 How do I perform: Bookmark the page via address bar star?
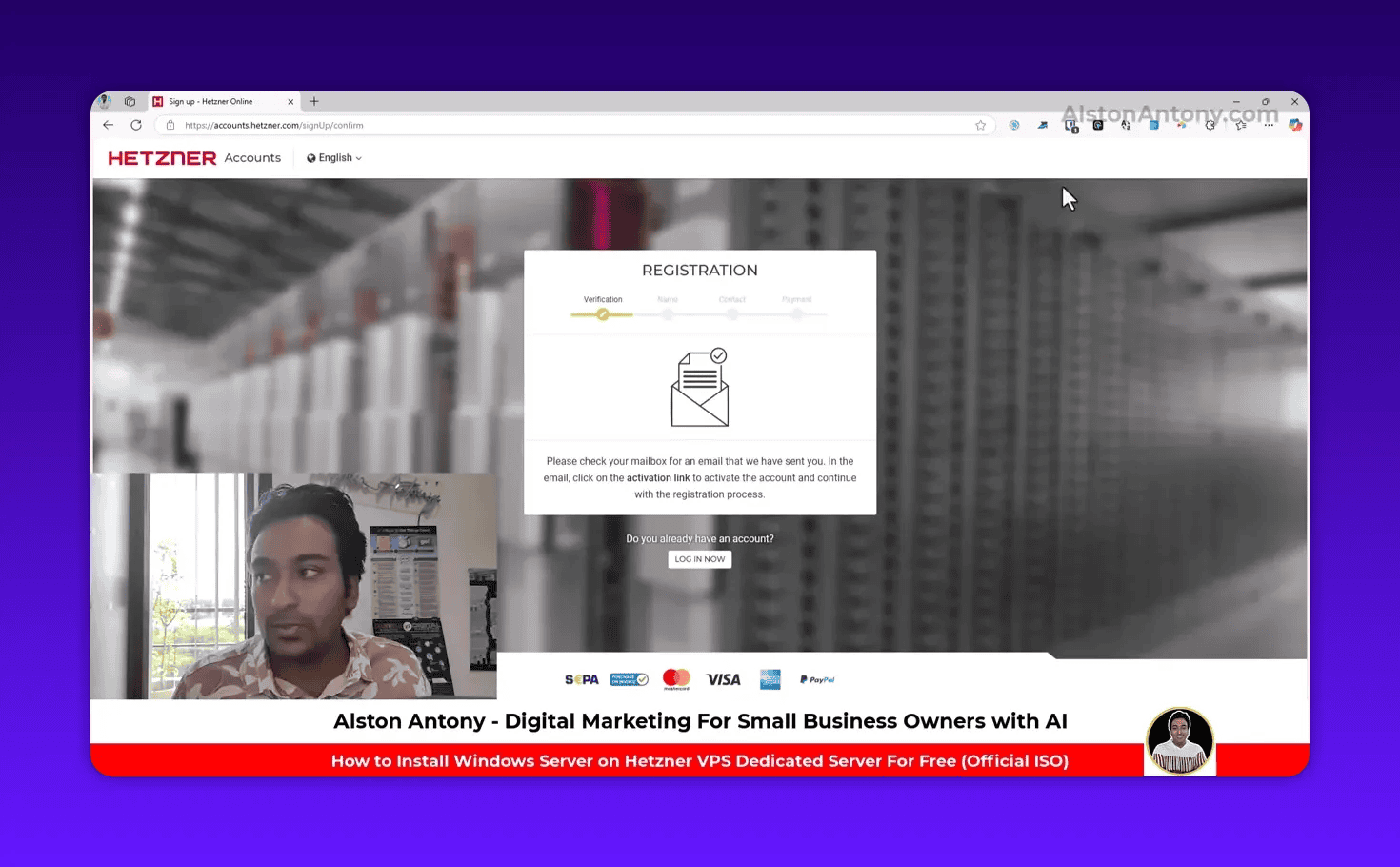click(980, 125)
